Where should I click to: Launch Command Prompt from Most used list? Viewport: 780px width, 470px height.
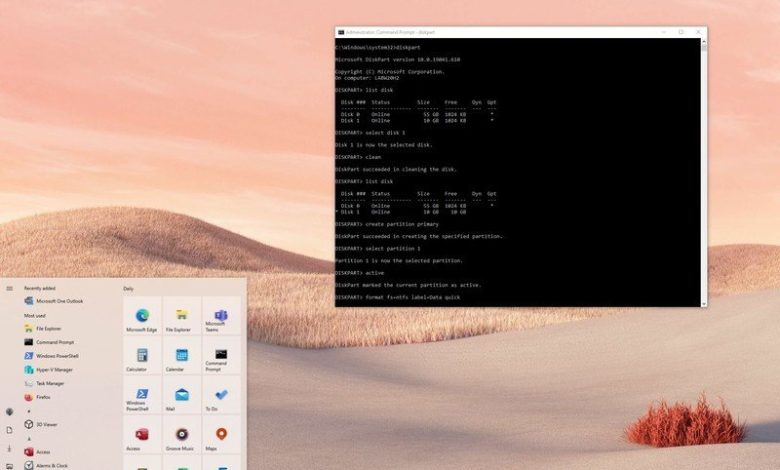(49, 342)
